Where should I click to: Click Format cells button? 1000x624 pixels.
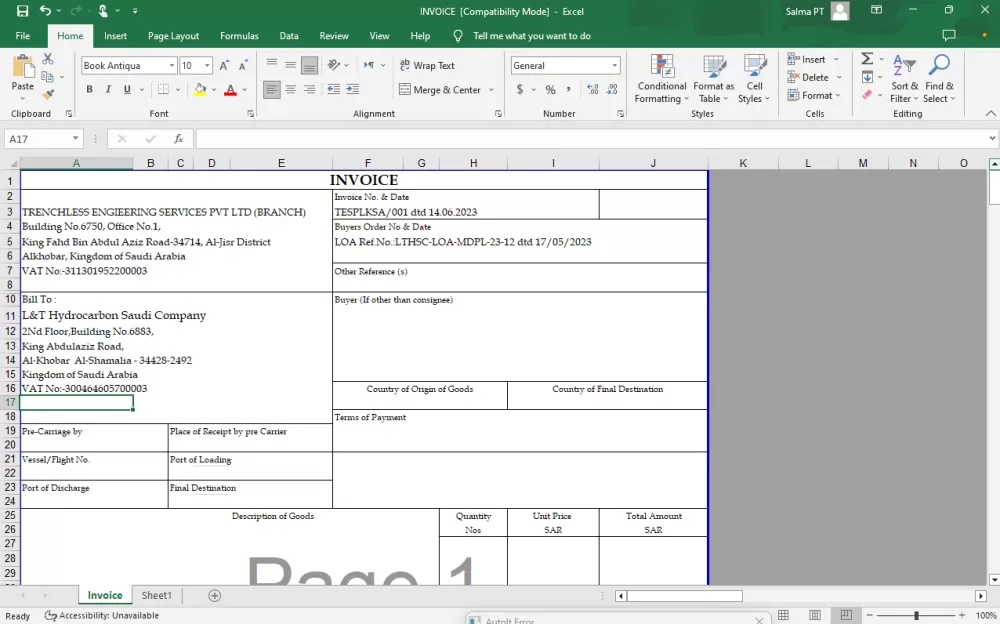(810, 95)
